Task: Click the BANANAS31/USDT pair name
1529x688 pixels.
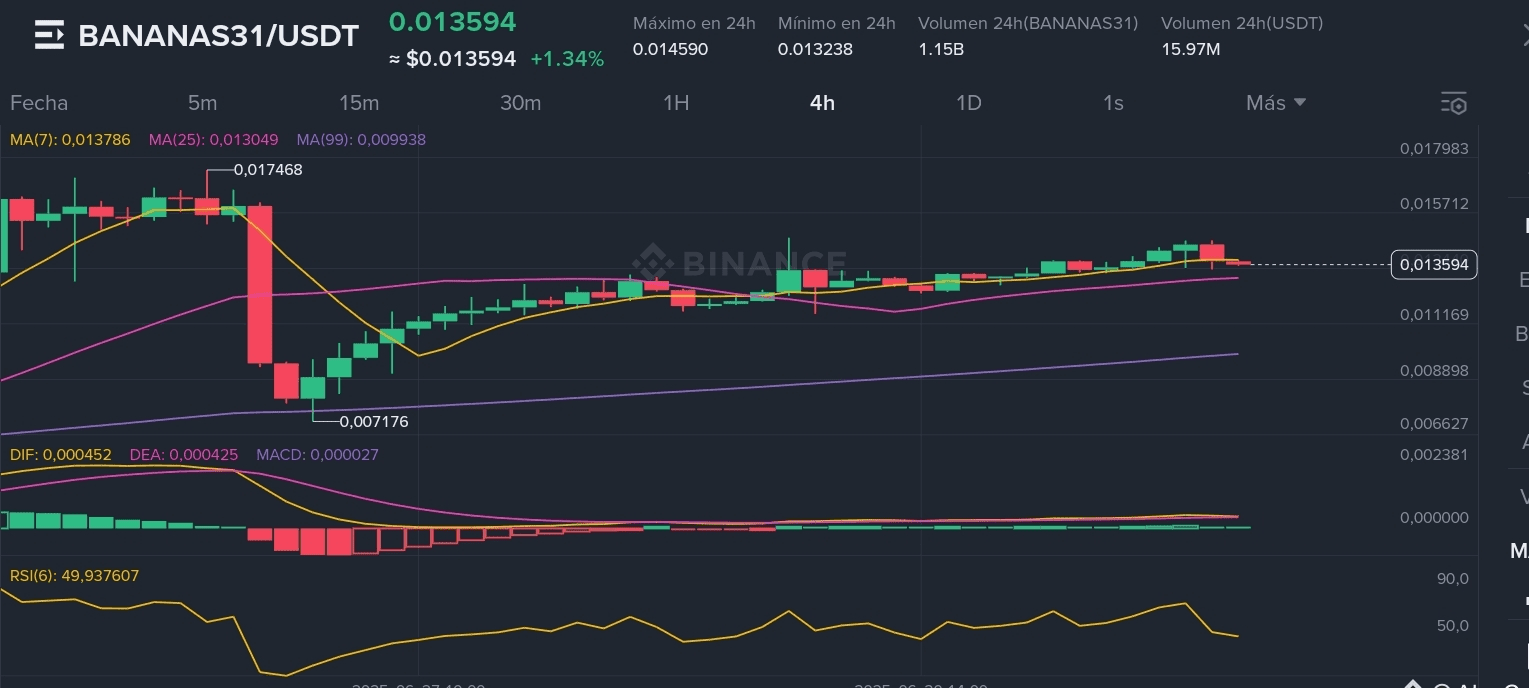Action: click(x=218, y=36)
